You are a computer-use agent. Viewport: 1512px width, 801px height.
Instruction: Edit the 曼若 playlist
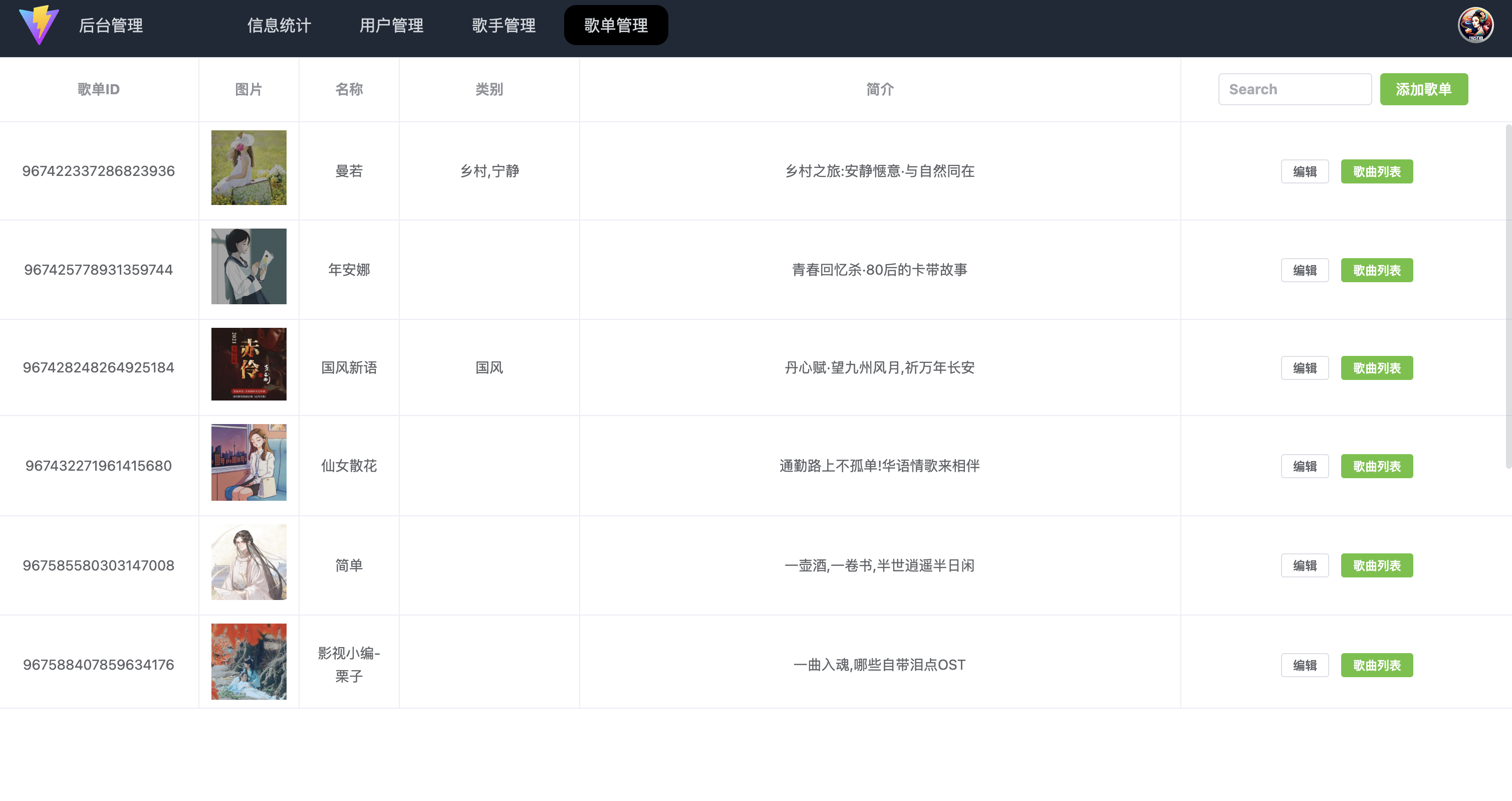coord(1305,171)
